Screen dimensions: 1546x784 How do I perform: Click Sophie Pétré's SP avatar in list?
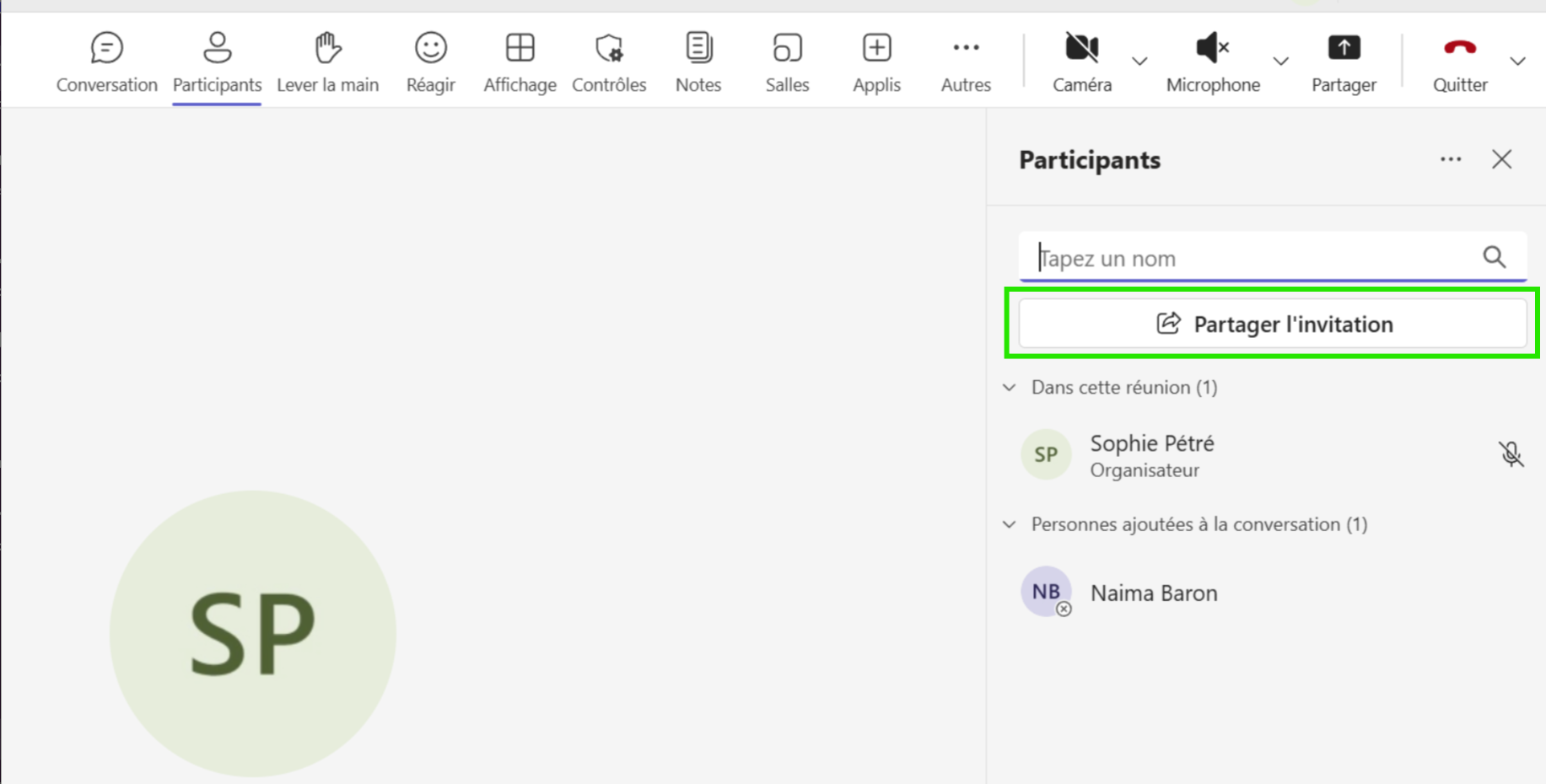coord(1046,454)
